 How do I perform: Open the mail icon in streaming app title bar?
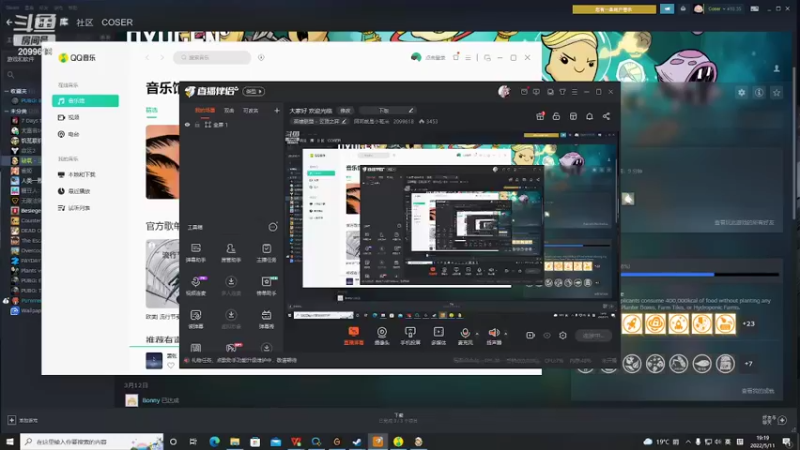pyautogui.click(x=524, y=92)
